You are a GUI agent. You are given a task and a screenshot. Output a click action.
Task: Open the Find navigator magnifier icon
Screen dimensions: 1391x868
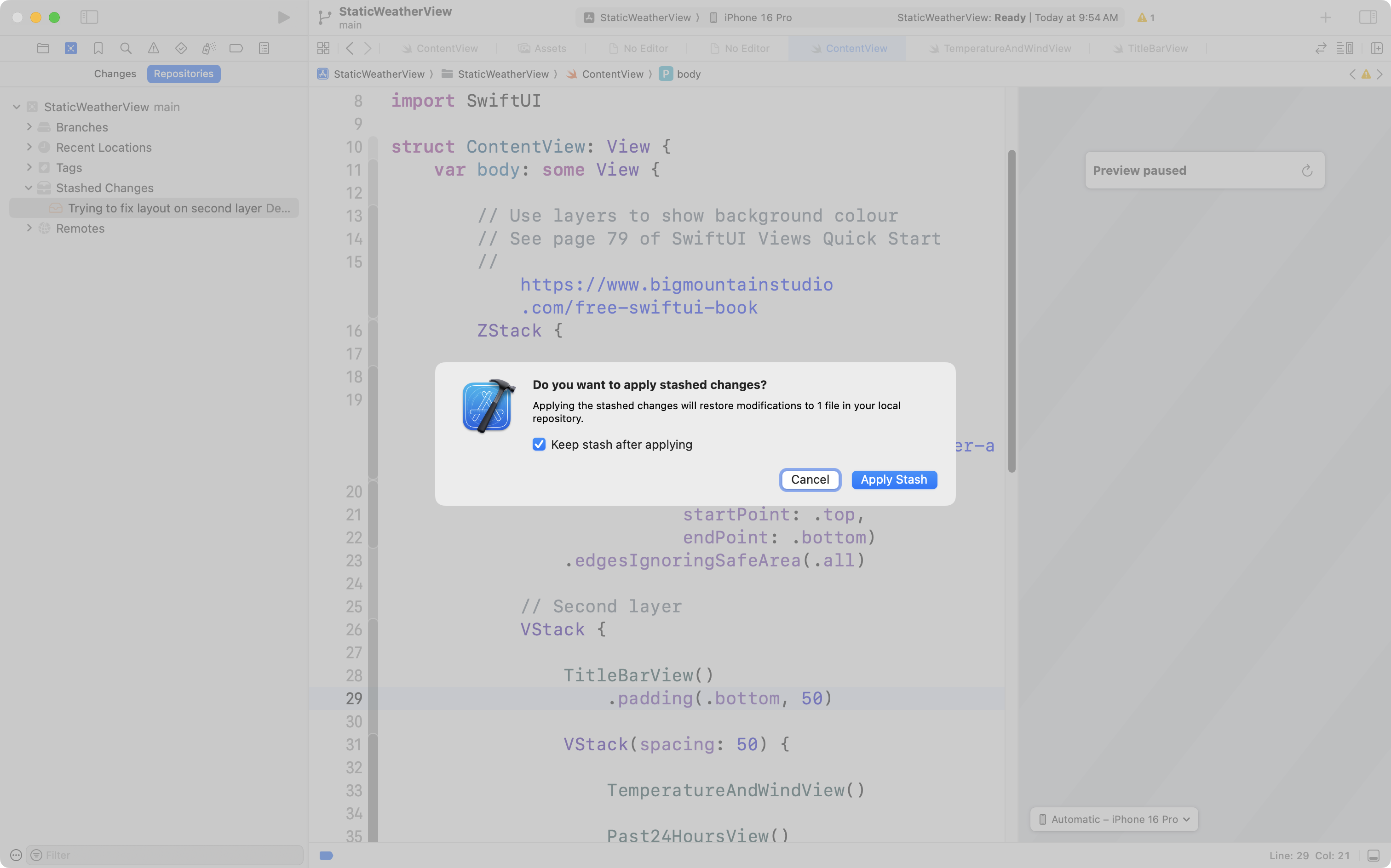coord(126,48)
